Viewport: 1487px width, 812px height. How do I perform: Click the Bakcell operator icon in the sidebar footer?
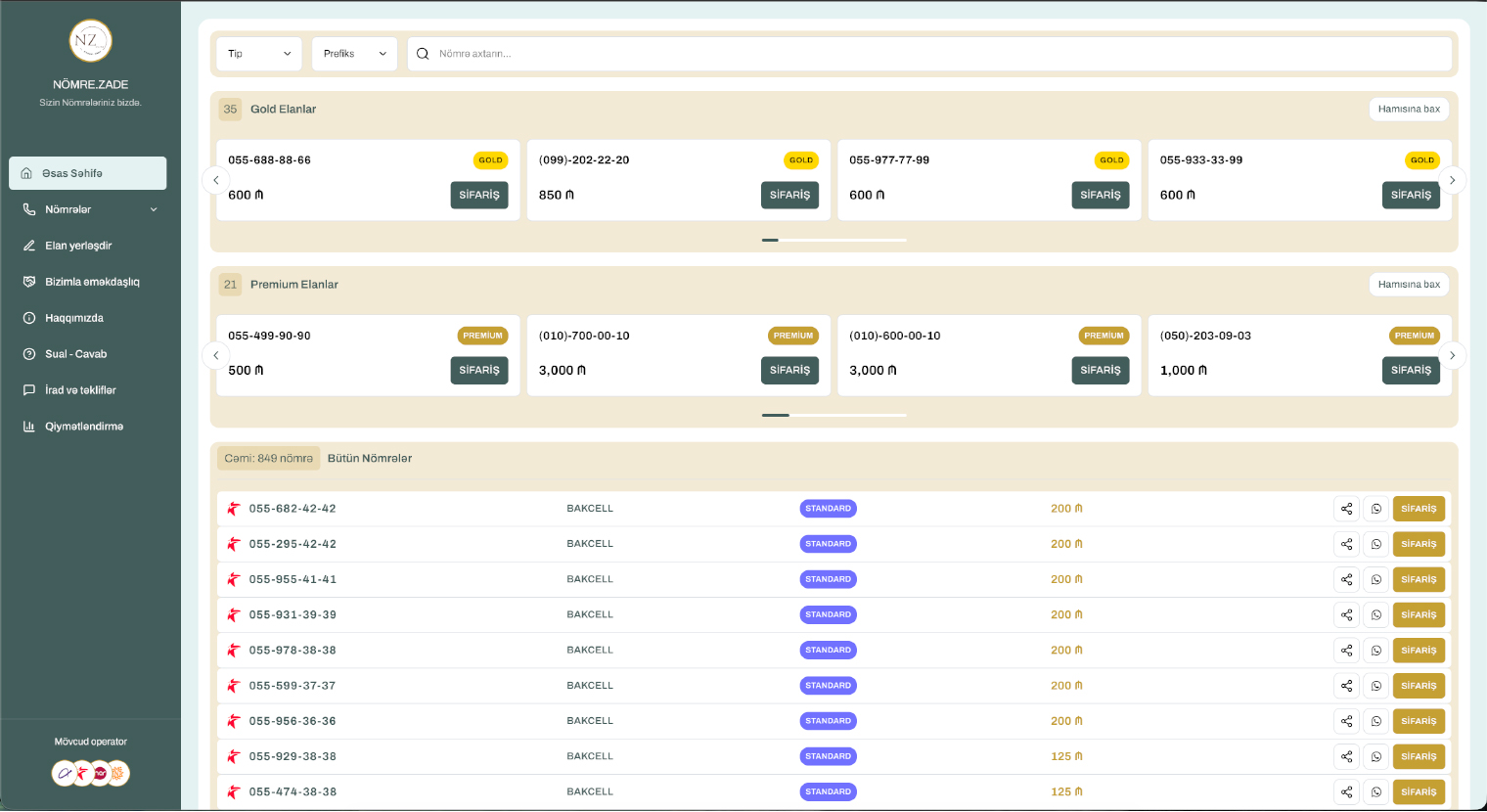82,774
